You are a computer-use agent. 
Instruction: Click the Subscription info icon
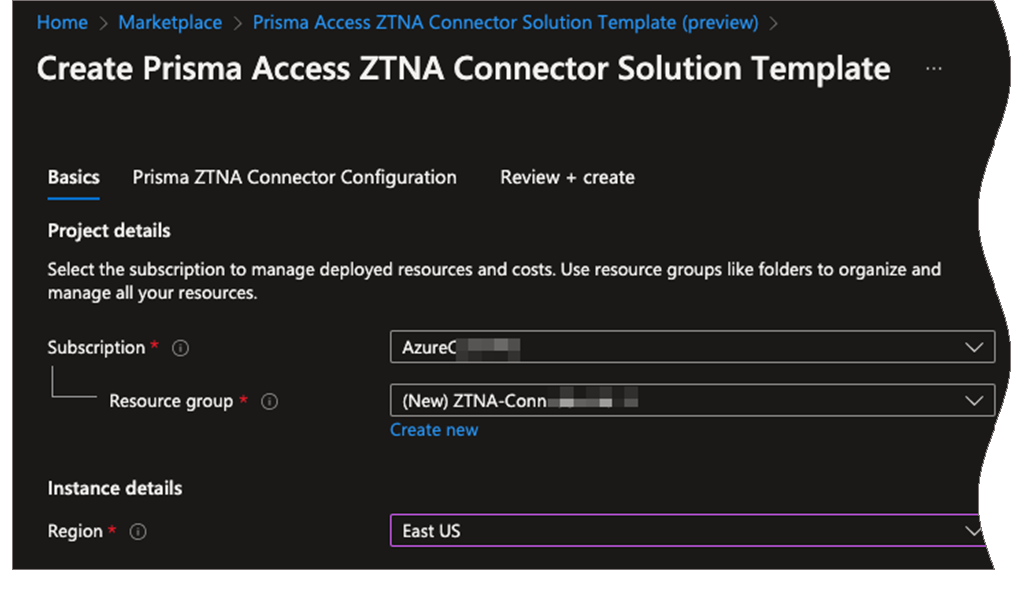tap(180, 349)
